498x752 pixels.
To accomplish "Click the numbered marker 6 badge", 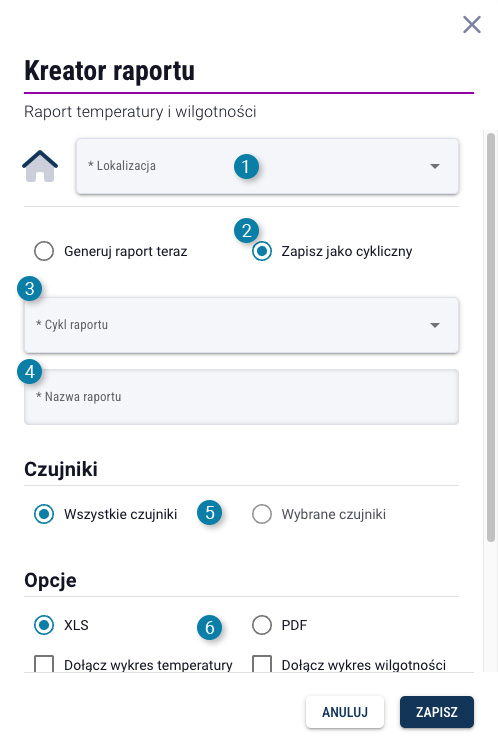I will (x=210, y=627).
